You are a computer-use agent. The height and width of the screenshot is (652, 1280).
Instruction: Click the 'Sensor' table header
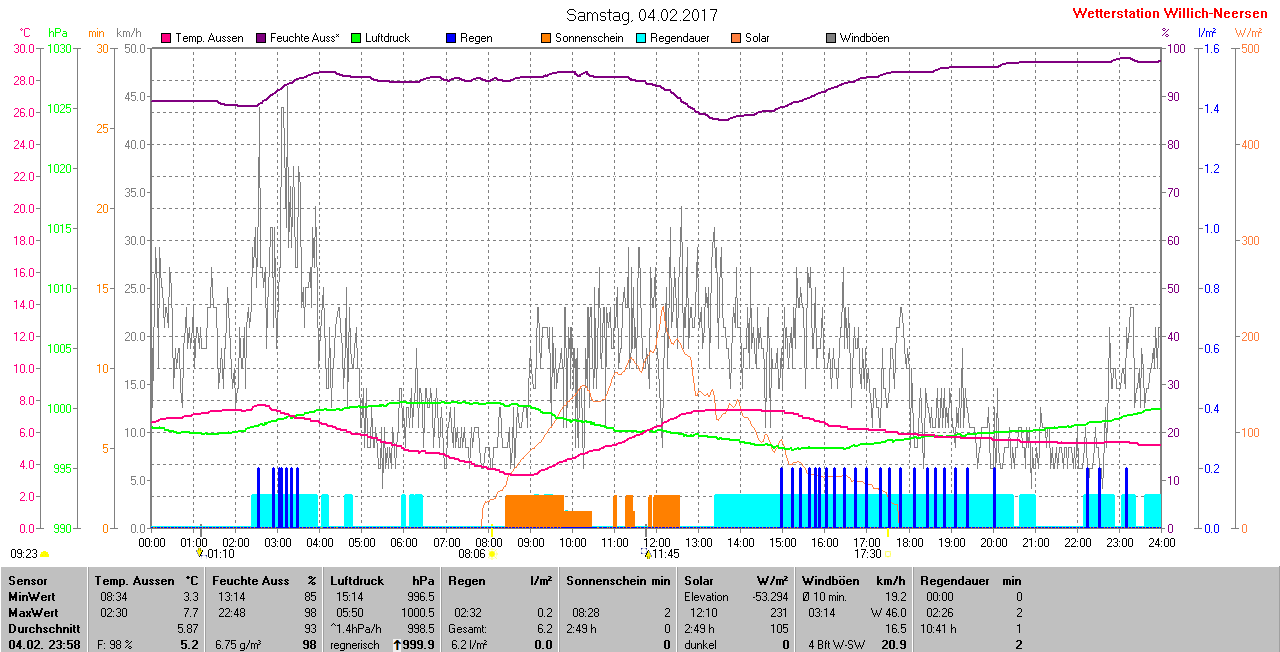pos(27,580)
